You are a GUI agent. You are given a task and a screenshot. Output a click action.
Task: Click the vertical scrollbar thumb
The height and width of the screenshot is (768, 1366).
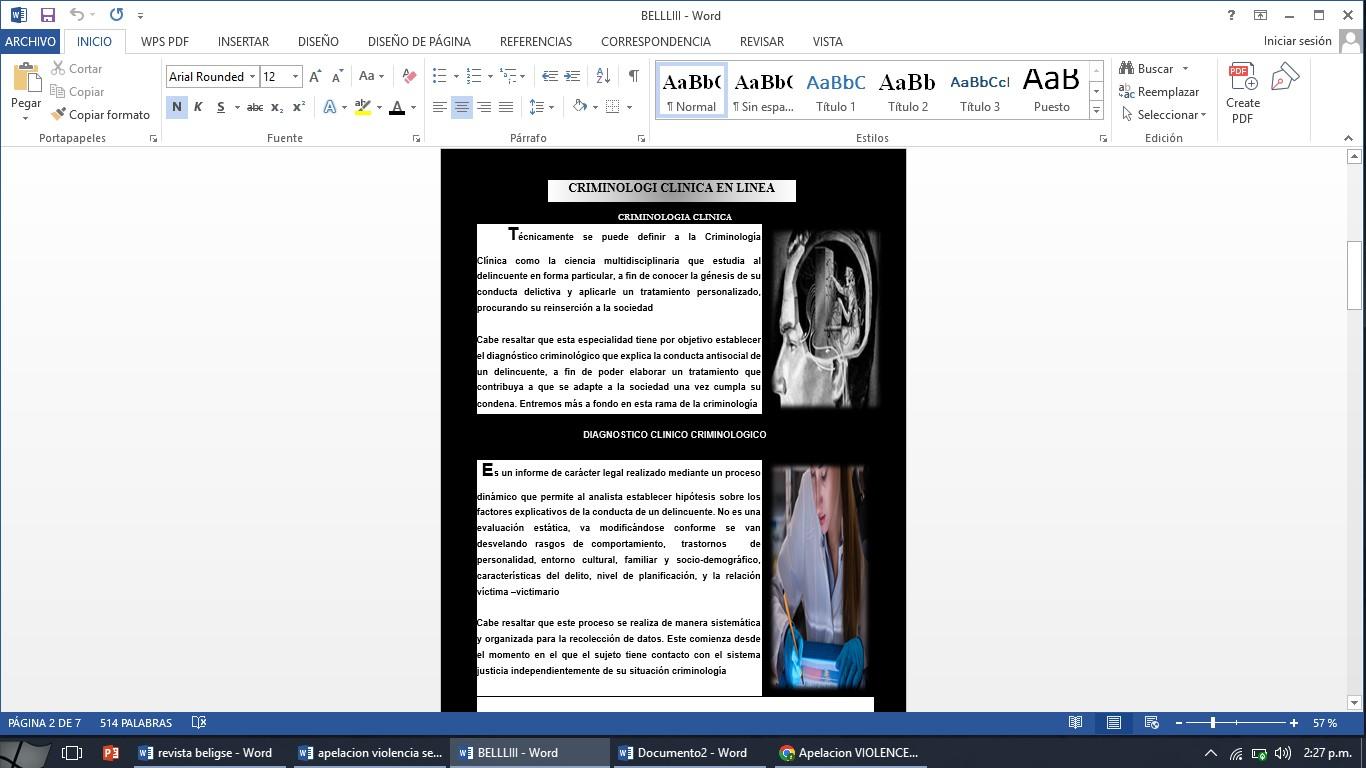coord(1355,276)
